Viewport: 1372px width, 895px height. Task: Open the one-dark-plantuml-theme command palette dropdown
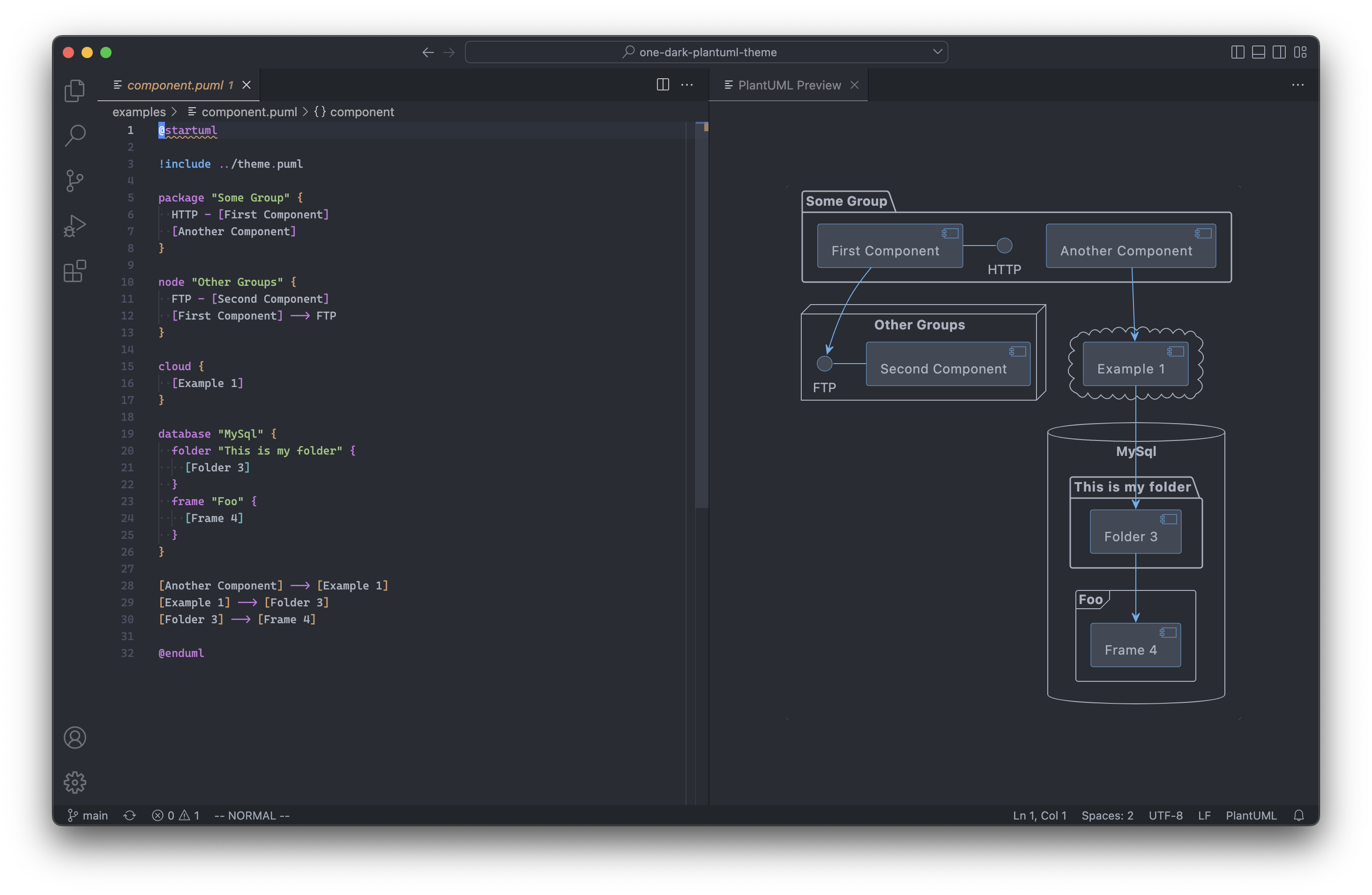coord(937,53)
